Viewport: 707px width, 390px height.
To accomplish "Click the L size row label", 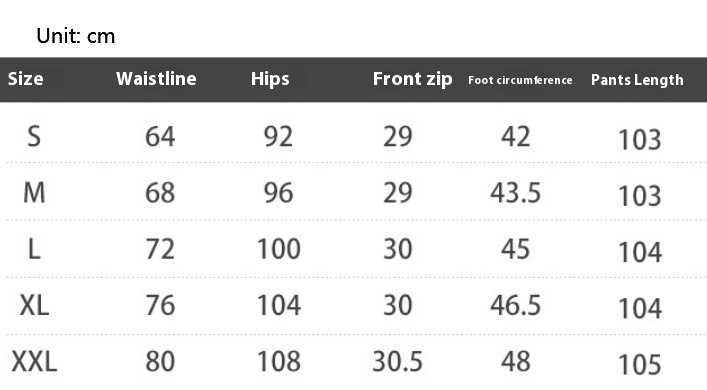I will pos(34,249).
